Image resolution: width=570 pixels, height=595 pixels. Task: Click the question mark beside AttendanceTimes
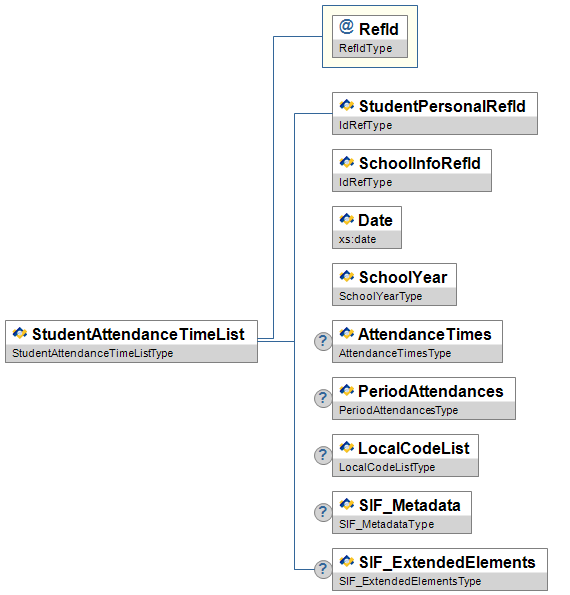coord(323,342)
